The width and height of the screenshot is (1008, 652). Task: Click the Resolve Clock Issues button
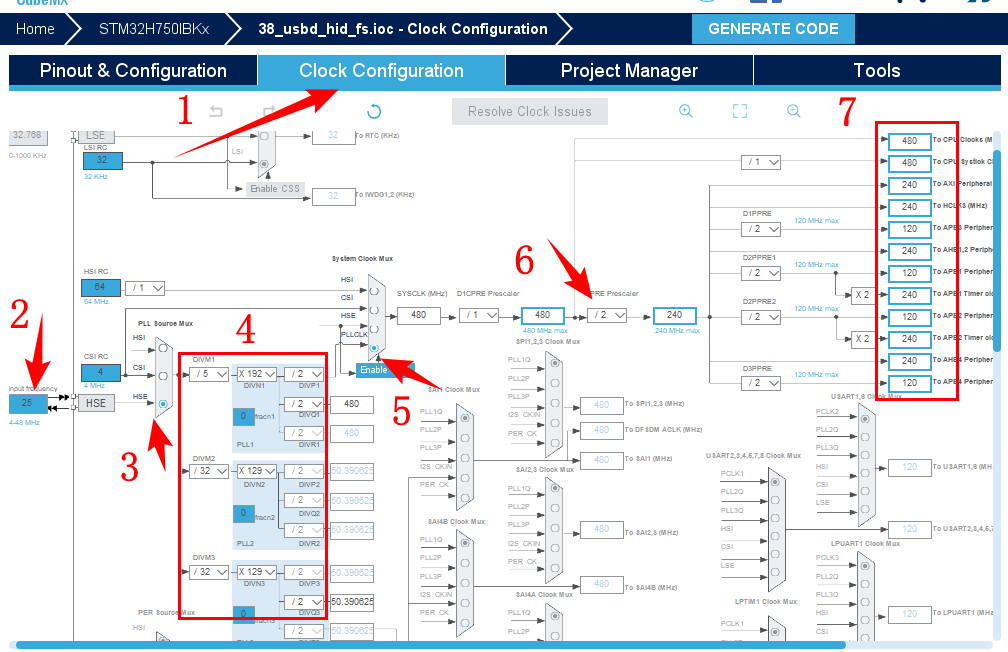pyautogui.click(x=529, y=112)
